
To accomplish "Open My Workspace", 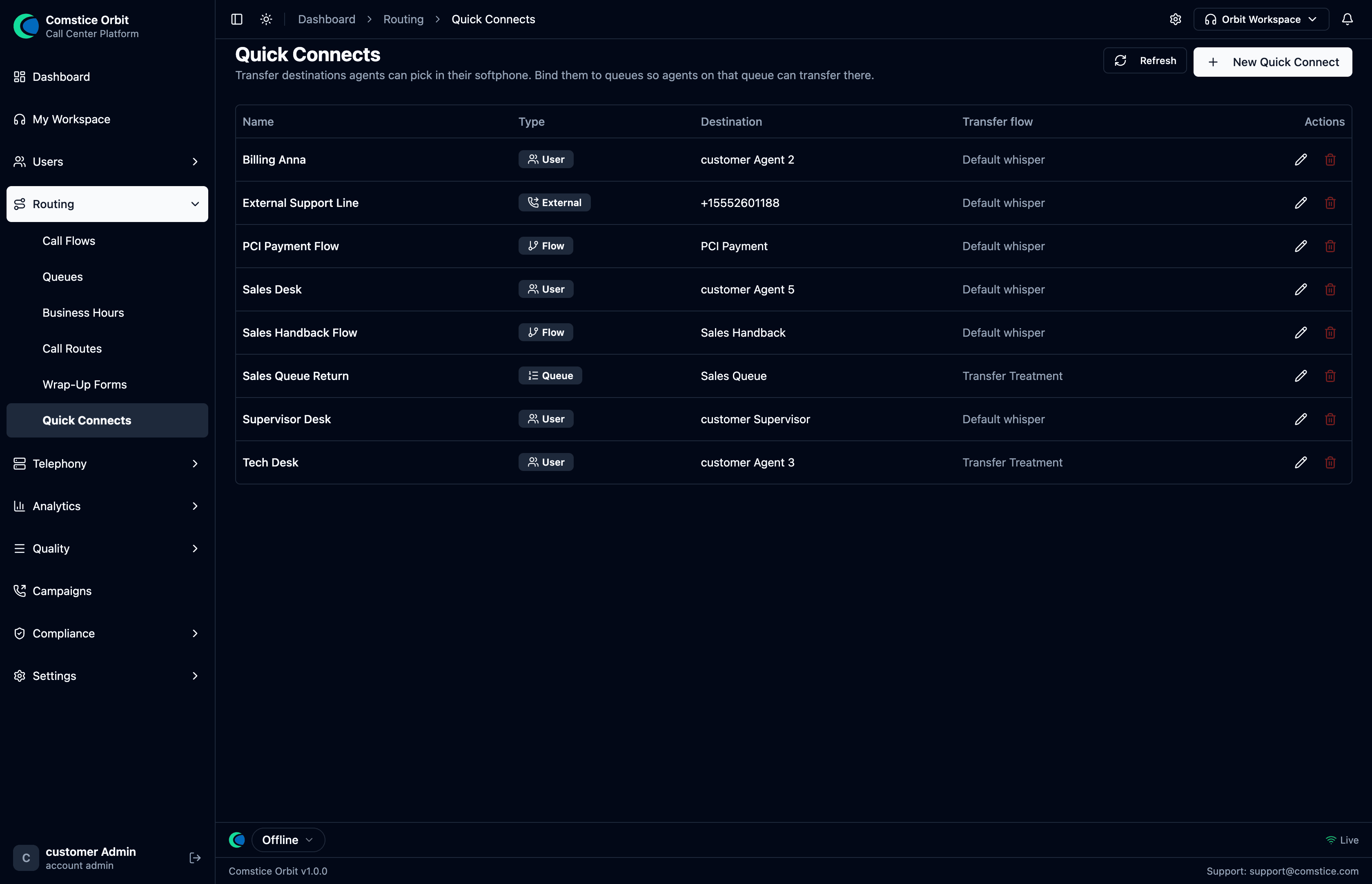I will coord(107,120).
